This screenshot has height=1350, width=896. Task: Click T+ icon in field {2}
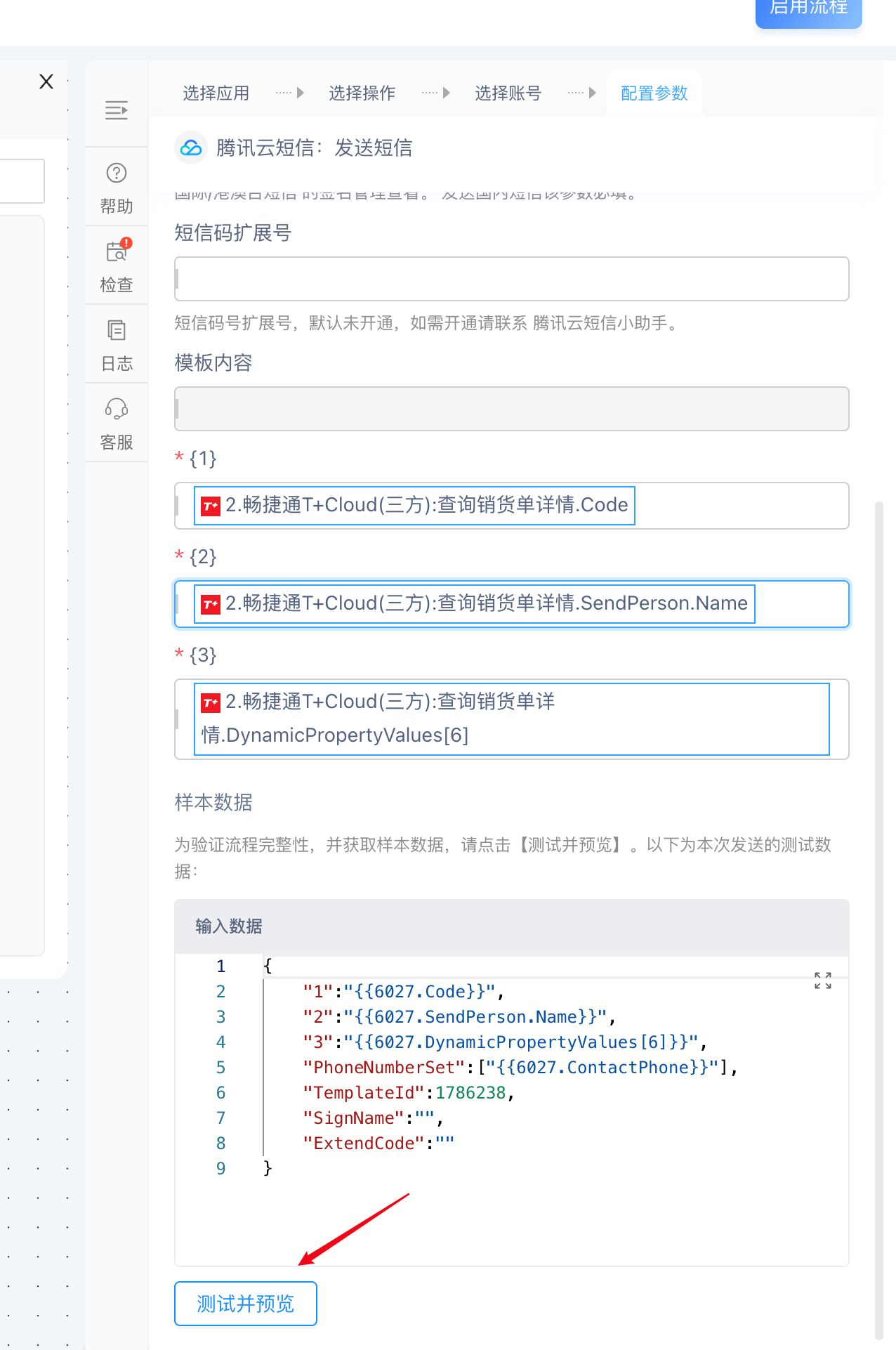coord(211,604)
